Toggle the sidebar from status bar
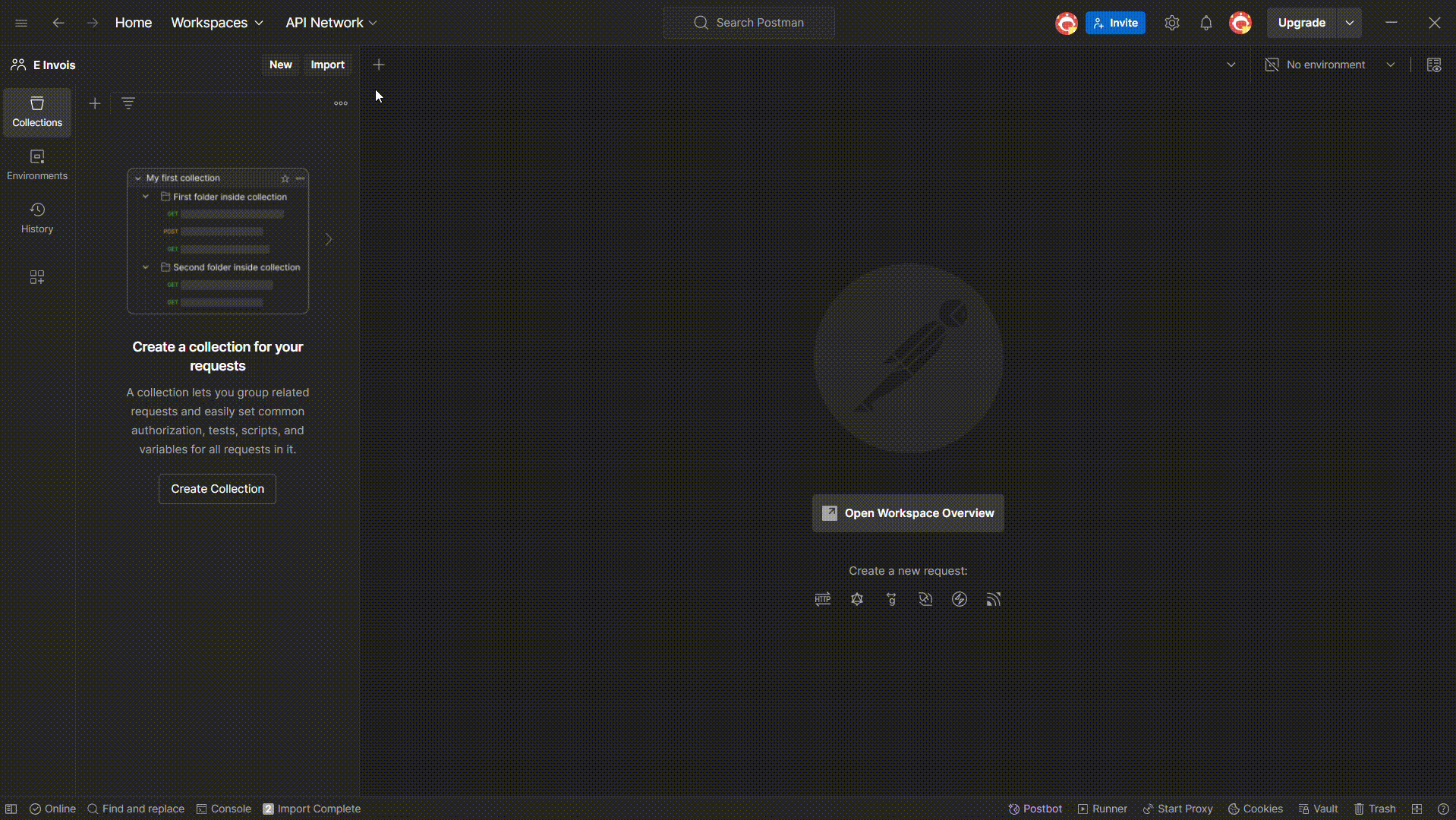This screenshot has height=820, width=1456. point(11,809)
